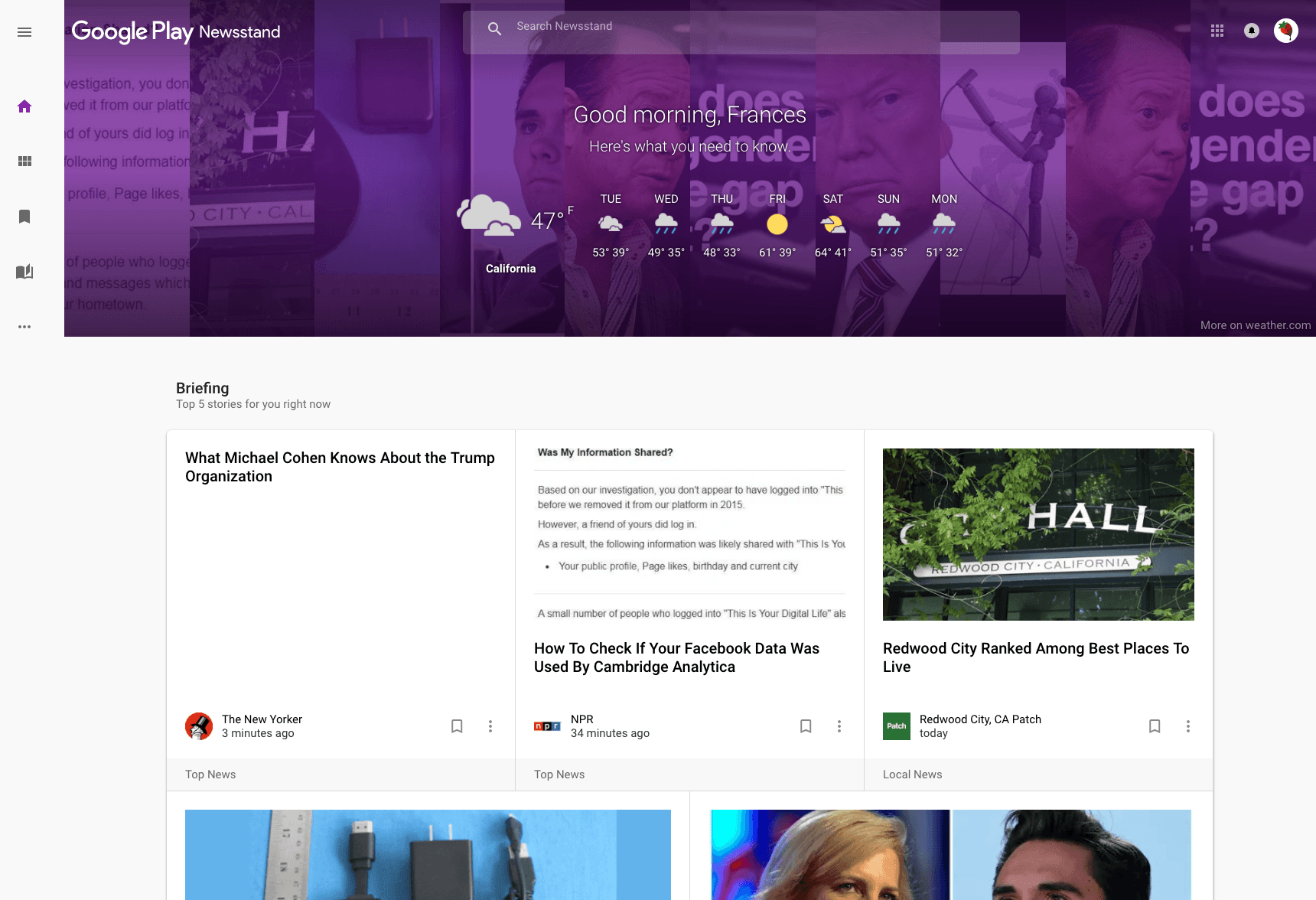Click the Search Newsstand field
The height and width of the screenshot is (900, 1316).
741,27
